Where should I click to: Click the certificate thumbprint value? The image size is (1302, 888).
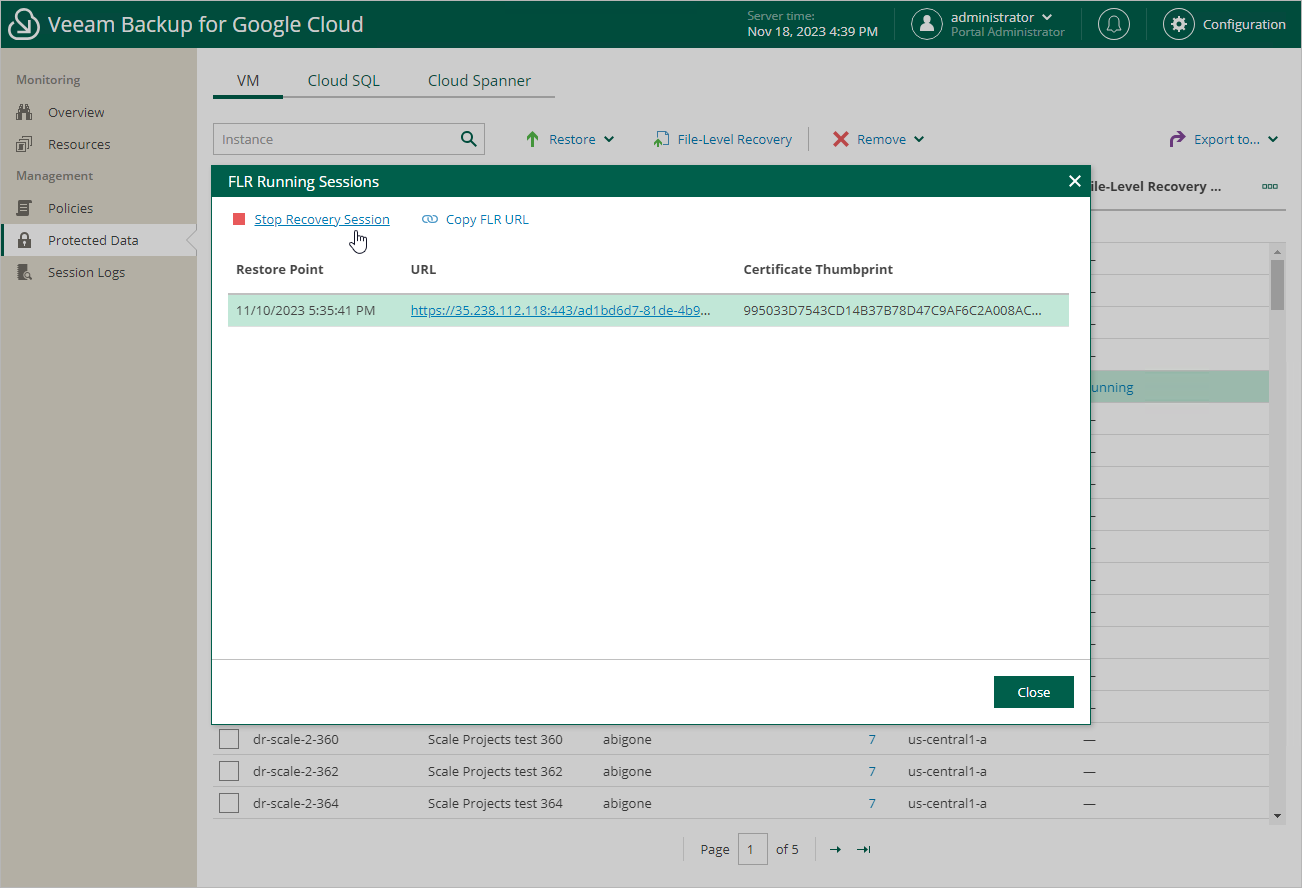(893, 310)
